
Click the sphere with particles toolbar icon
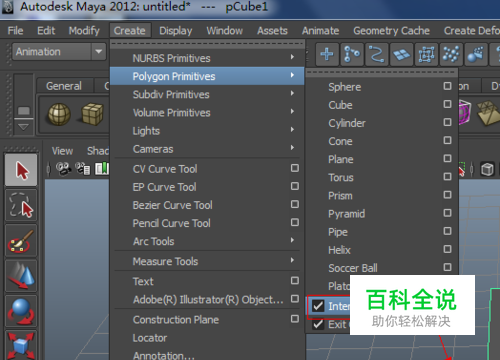pos(476,54)
